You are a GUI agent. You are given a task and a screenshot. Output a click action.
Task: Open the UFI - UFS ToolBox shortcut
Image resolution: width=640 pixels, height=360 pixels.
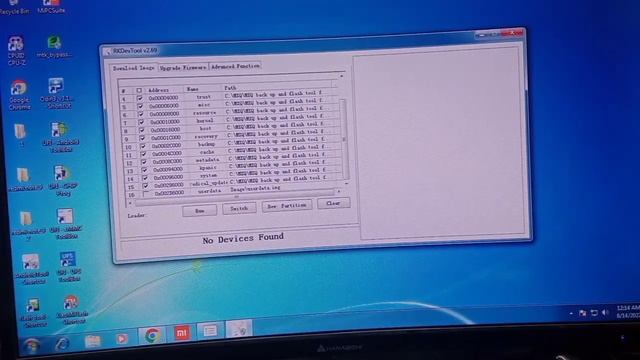tap(68, 267)
